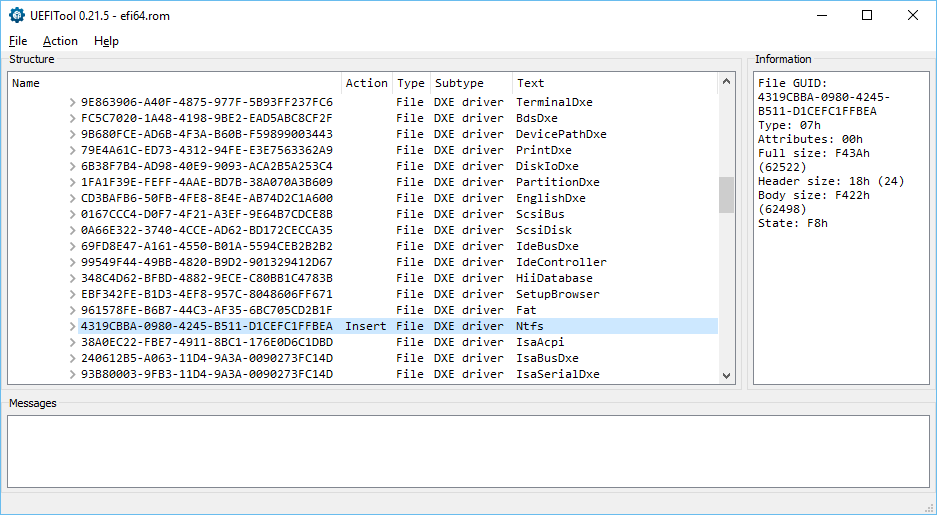Expand the IdeBusDxe tree row
The width and height of the screenshot is (937, 515).
72,246
